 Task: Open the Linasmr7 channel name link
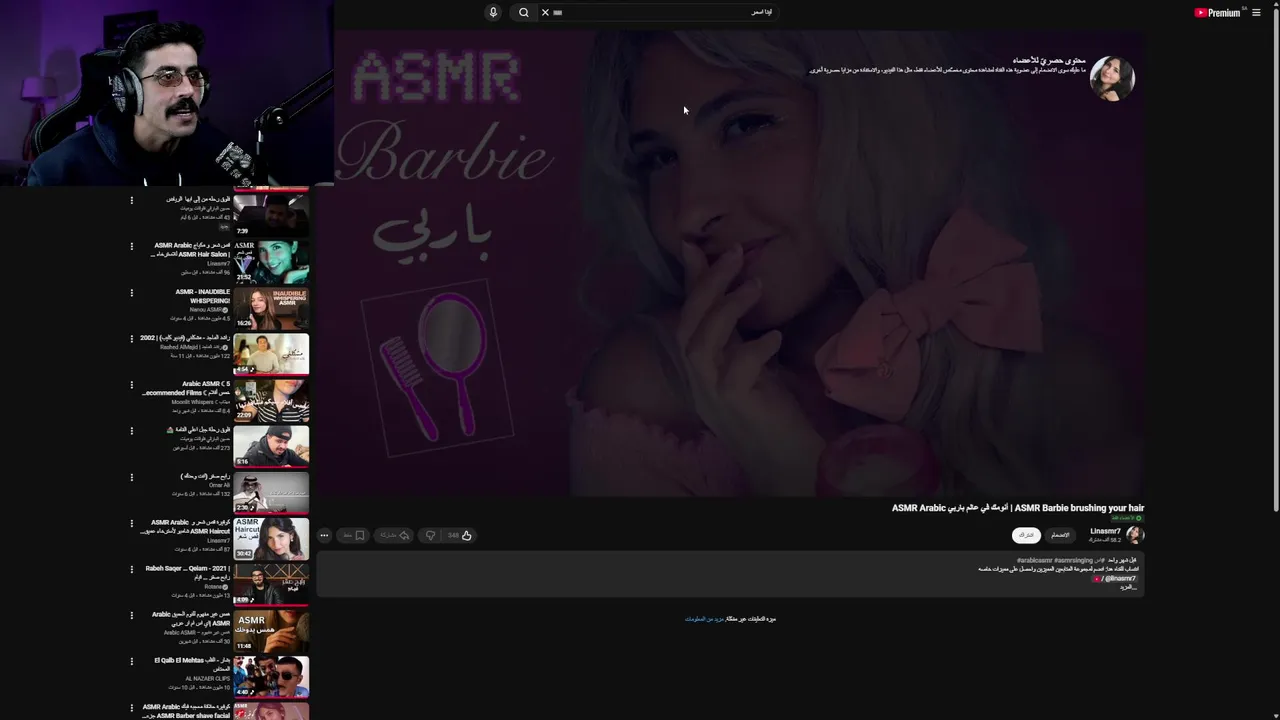click(x=1105, y=531)
